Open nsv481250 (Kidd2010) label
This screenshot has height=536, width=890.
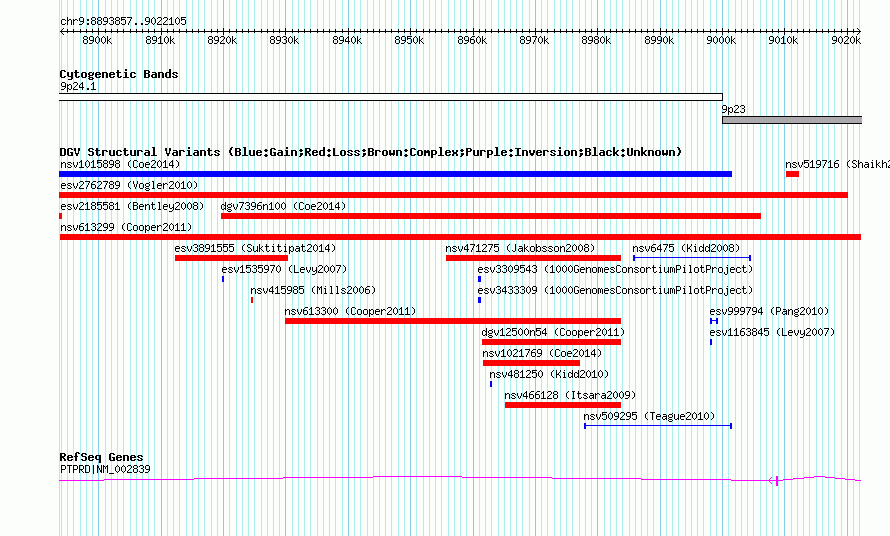point(549,374)
